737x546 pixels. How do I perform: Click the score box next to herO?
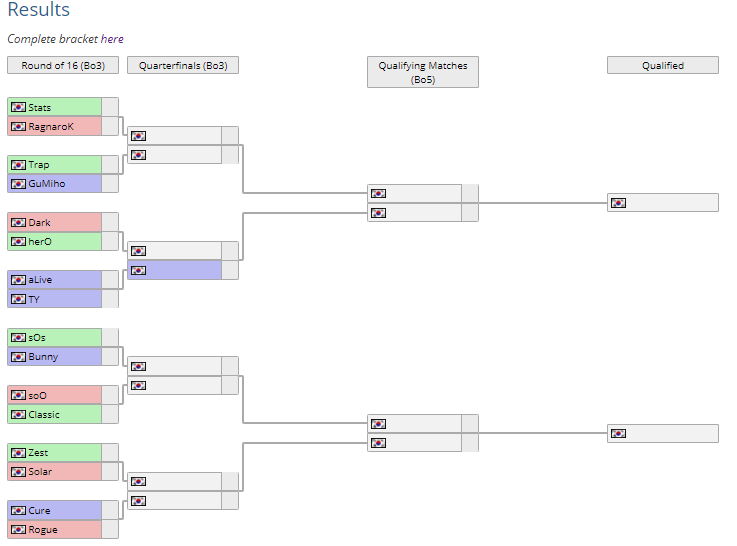(x=110, y=242)
